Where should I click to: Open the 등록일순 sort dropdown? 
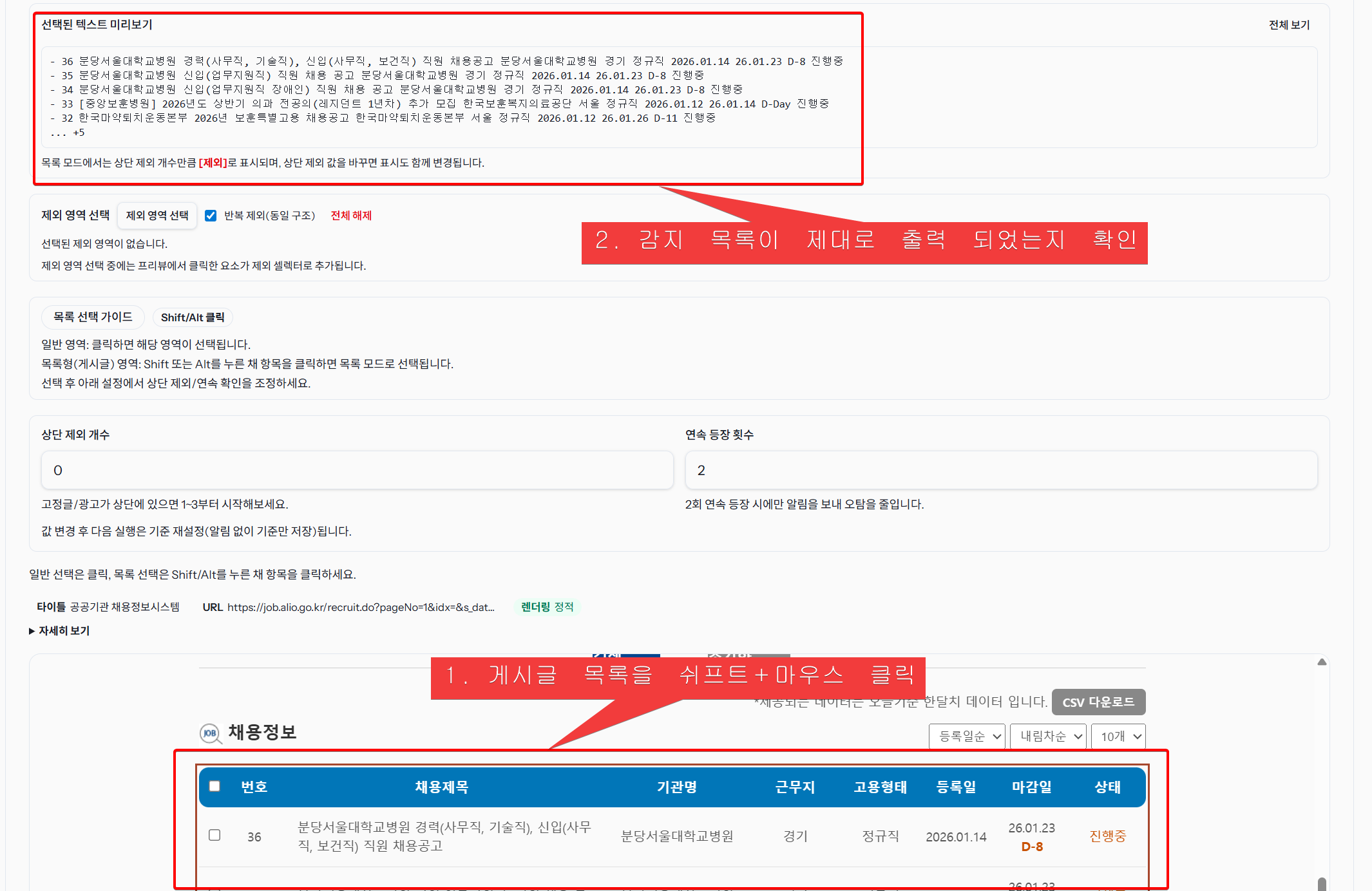click(967, 736)
